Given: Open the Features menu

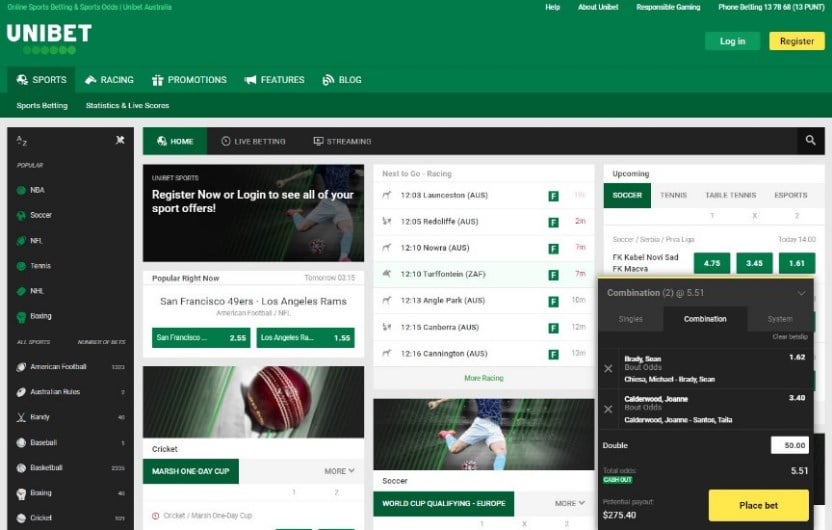Looking at the screenshot, I should (x=274, y=80).
